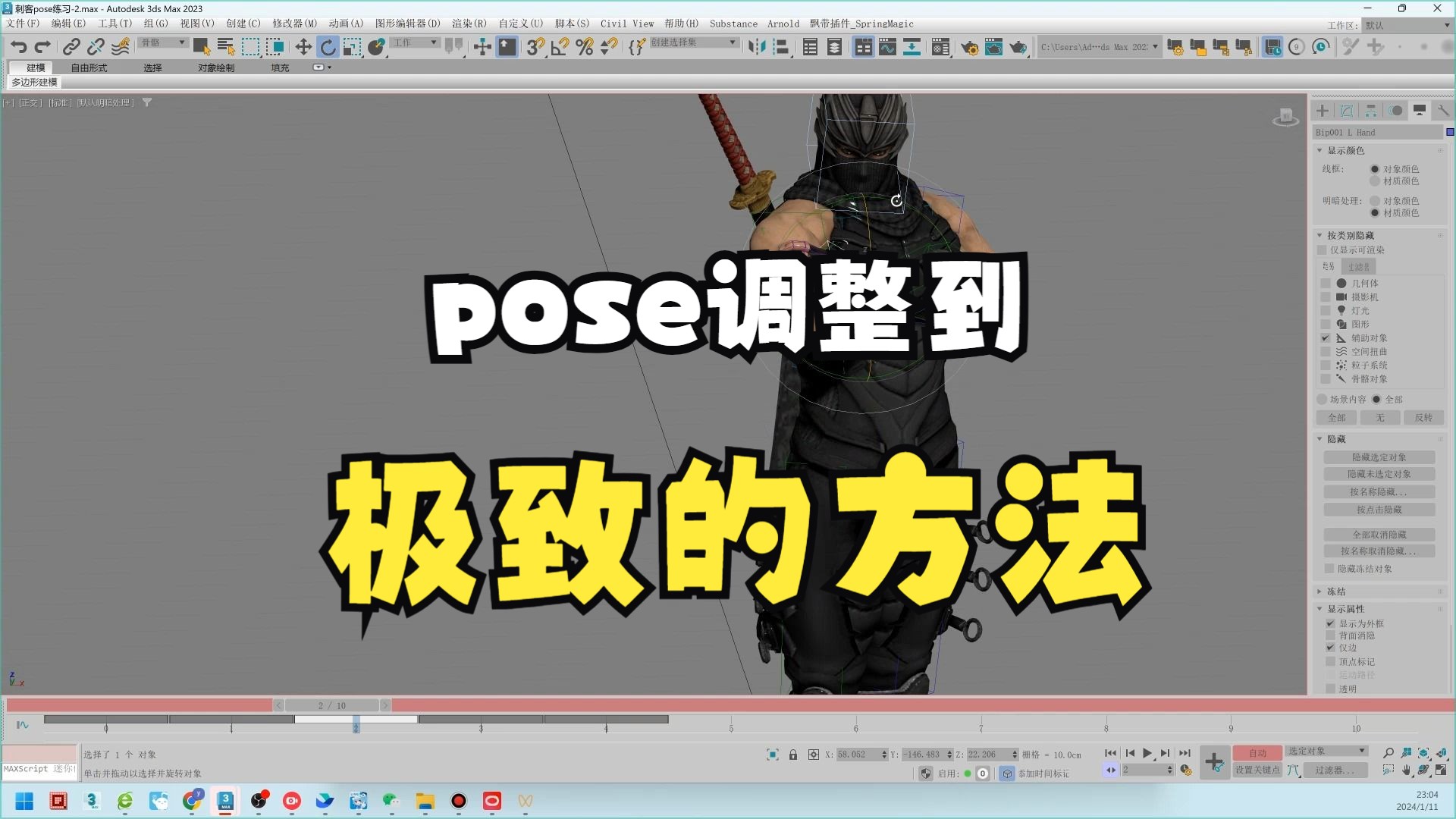Open the Animation menu

346,24
